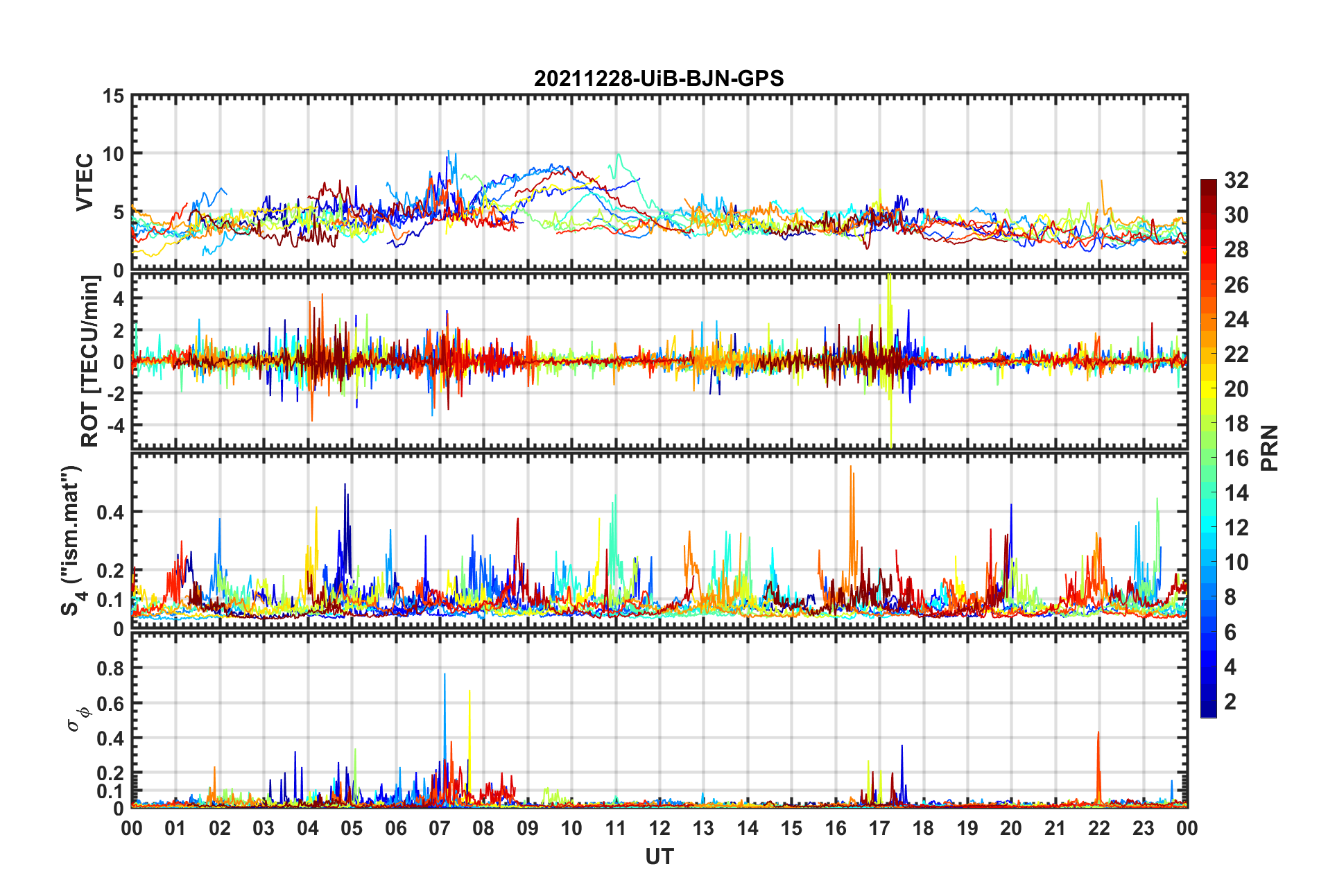Click the plot title 20211228-UiB-BJN-GPS
This screenshot has width=1319, height=896.
659,78
